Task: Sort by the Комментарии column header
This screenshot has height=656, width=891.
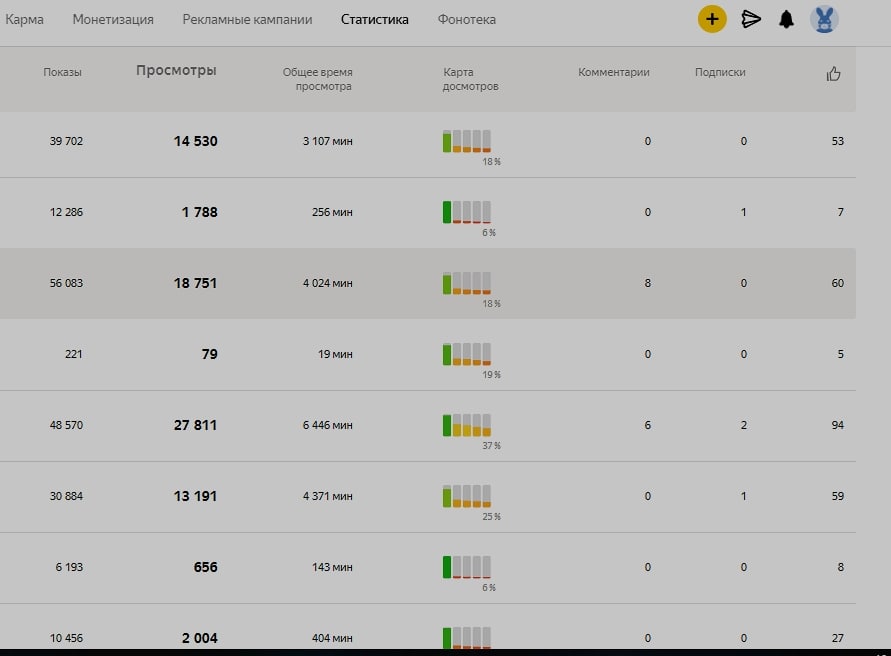Action: click(614, 72)
